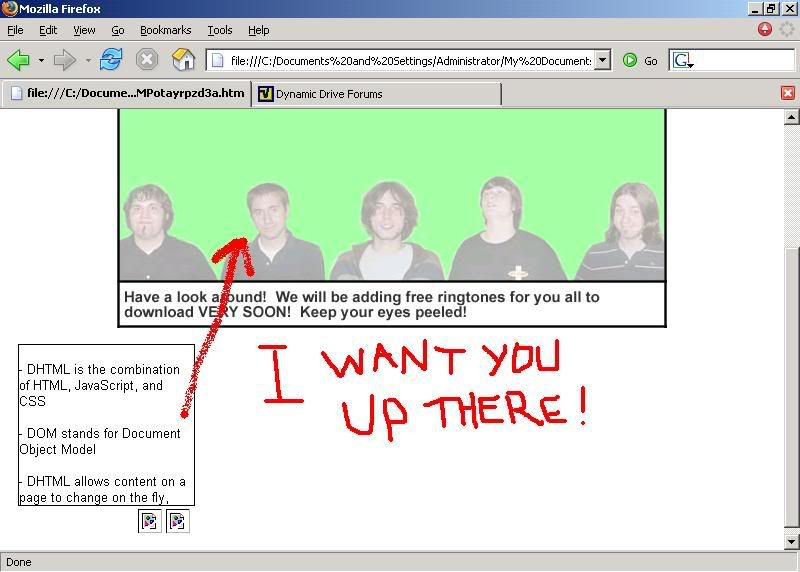Expand the Forward button history dropdown
This screenshot has width=800, height=572.
tap(88, 60)
